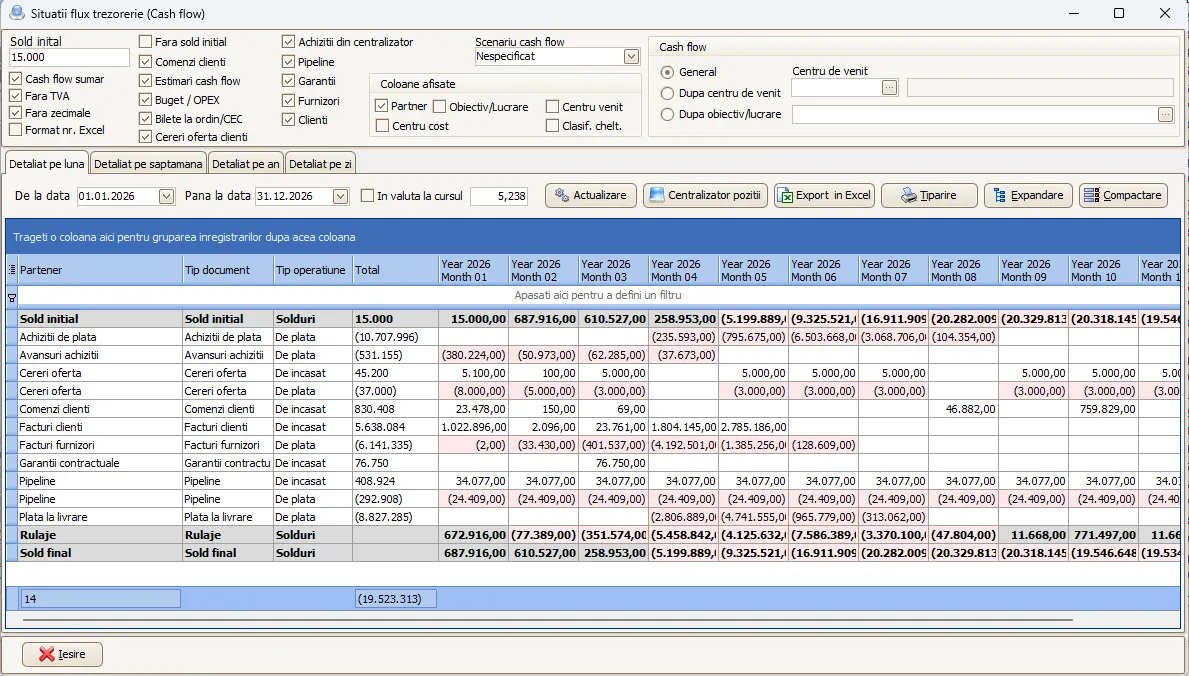Toggle the Cereri oferta clienti checkbox
The image size is (1189, 676).
146,137
